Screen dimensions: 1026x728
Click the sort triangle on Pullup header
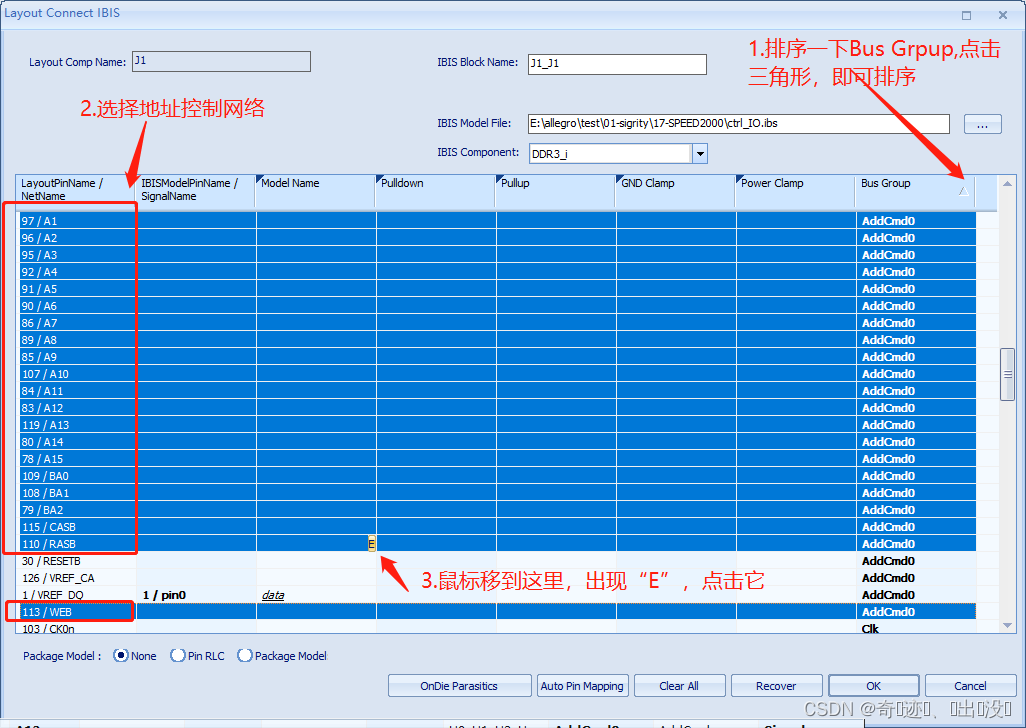coord(498,178)
